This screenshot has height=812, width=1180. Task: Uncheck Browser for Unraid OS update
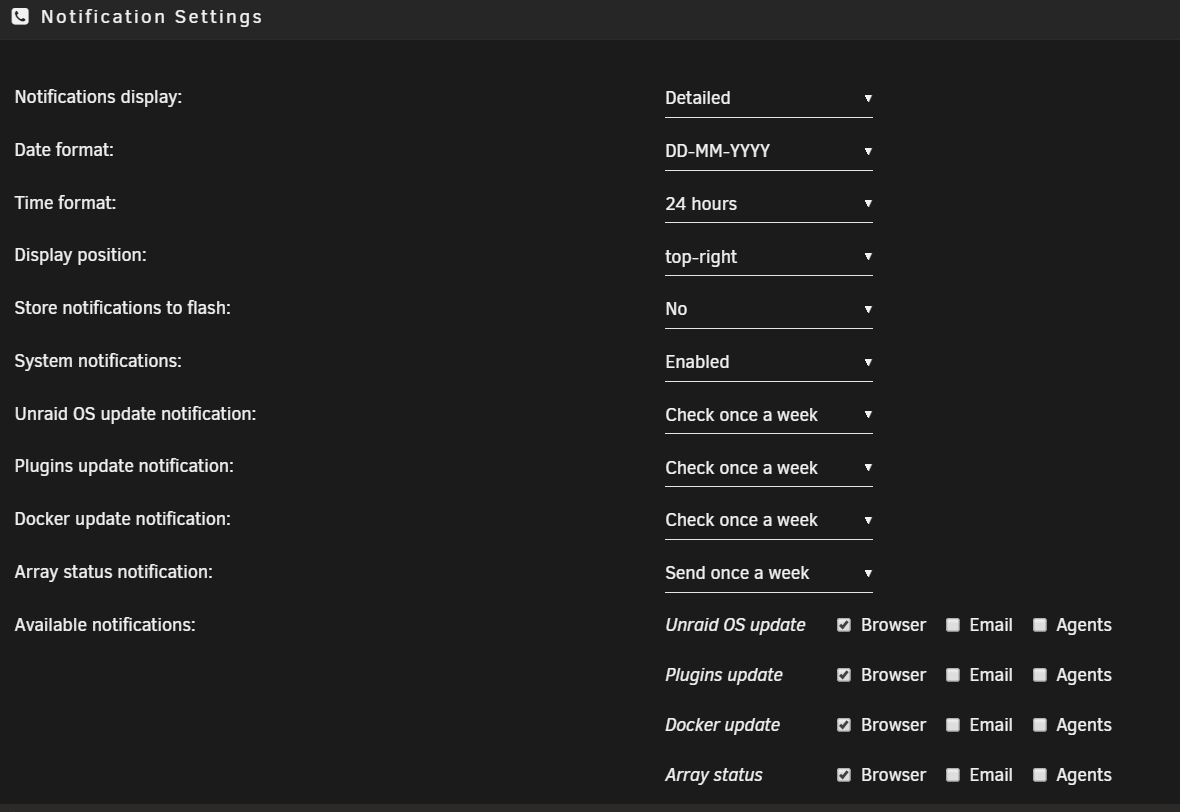844,624
